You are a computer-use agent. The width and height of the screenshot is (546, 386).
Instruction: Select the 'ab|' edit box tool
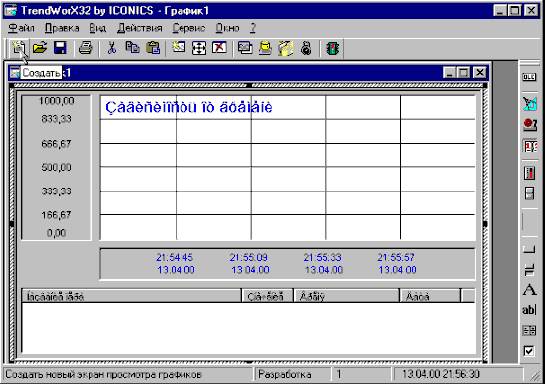pyautogui.click(x=529, y=310)
